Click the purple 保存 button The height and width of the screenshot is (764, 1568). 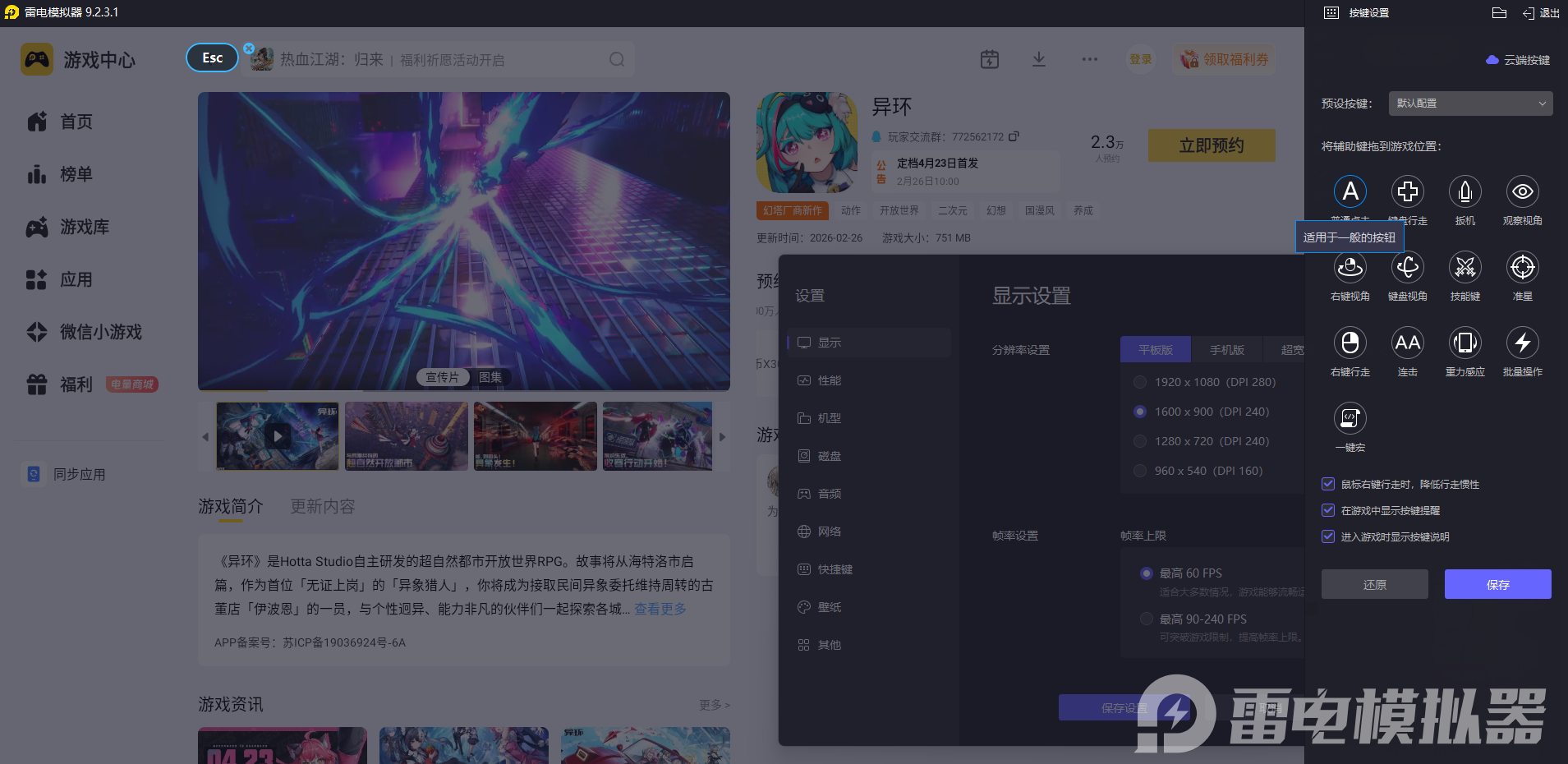click(1497, 584)
